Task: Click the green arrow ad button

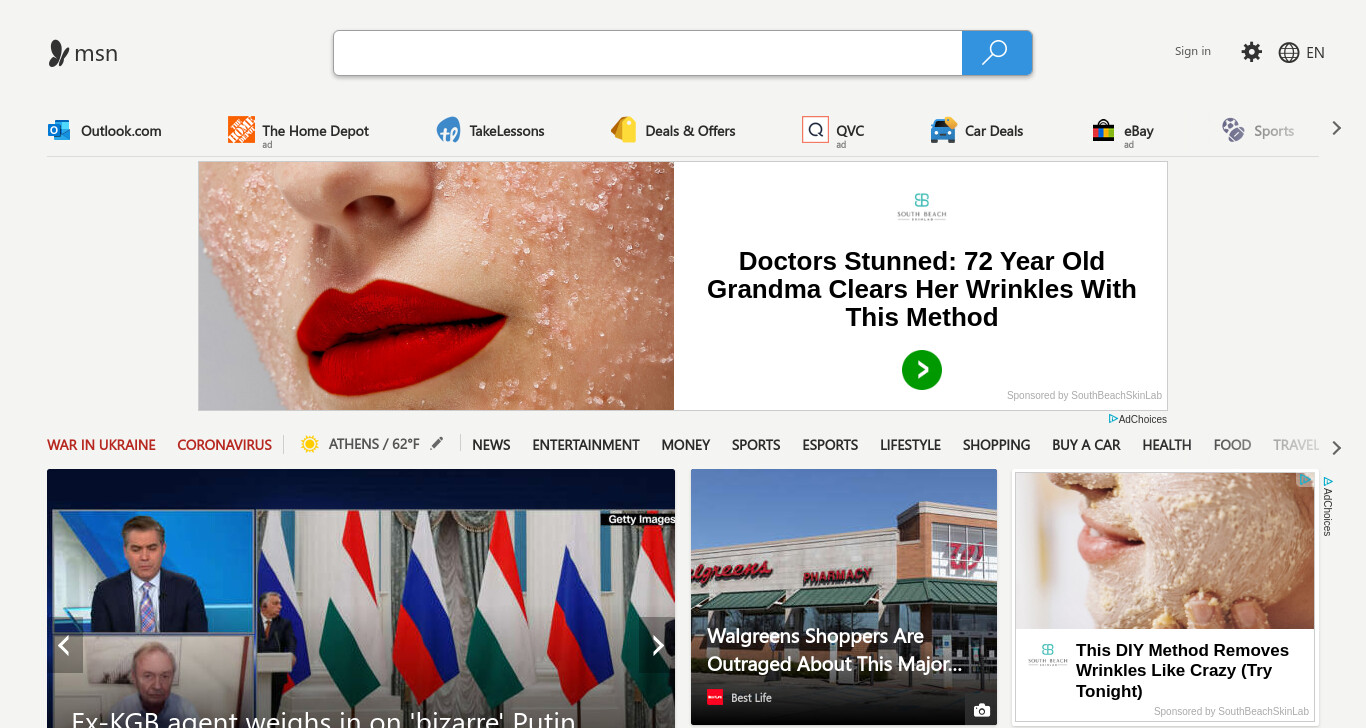Action: (x=922, y=370)
